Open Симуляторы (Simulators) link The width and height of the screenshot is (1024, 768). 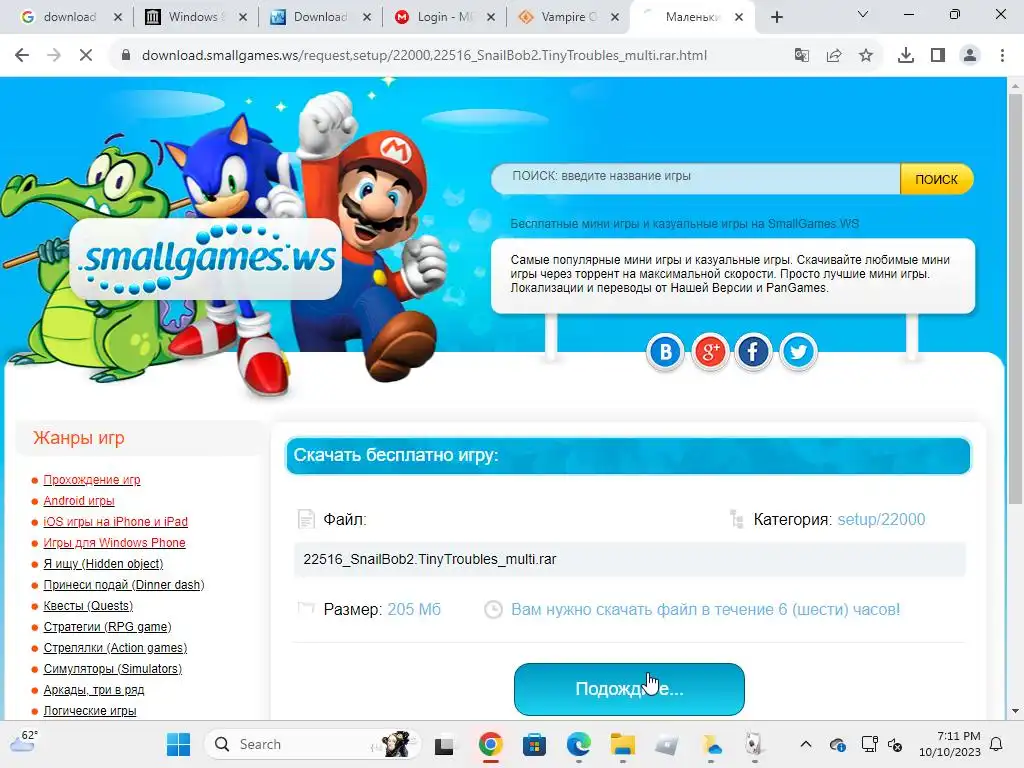[x=112, y=668]
